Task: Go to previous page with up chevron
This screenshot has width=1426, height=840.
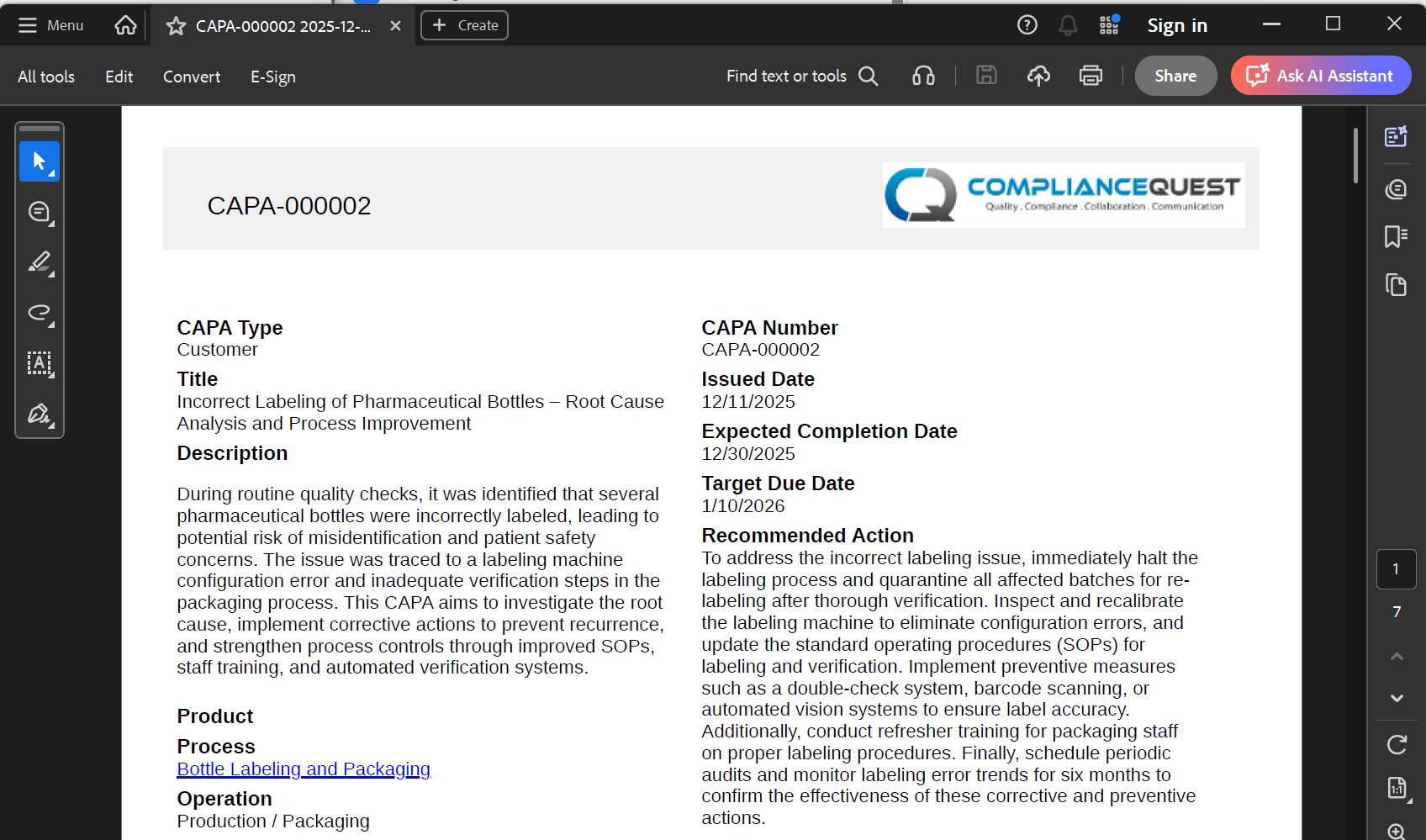Action: pyautogui.click(x=1397, y=656)
